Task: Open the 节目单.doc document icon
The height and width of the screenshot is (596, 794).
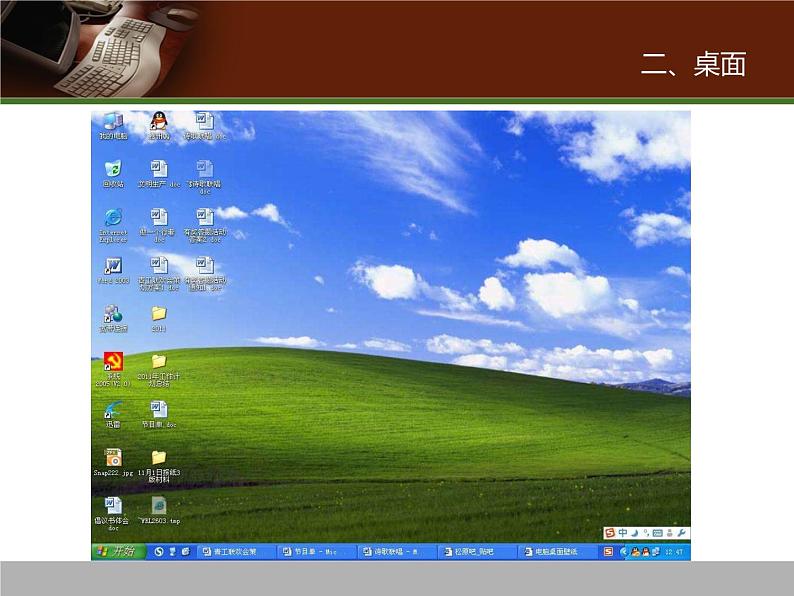Action: click(x=158, y=414)
